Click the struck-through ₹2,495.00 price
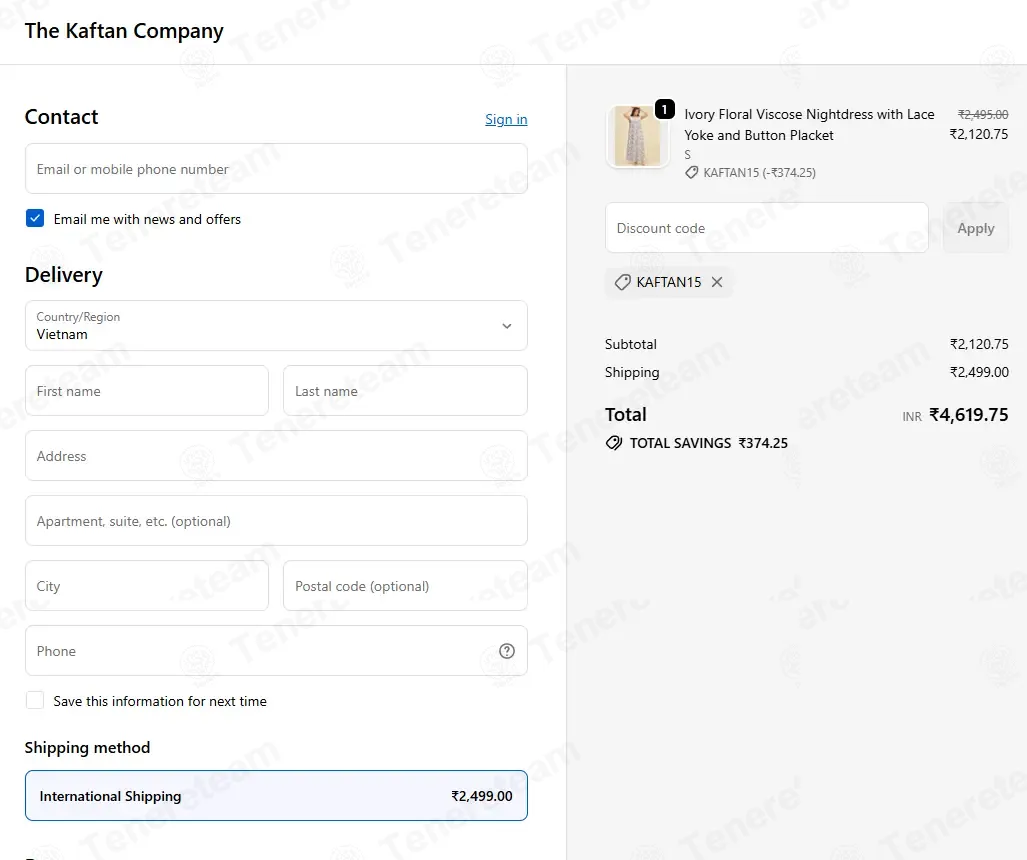 point(983,115)
